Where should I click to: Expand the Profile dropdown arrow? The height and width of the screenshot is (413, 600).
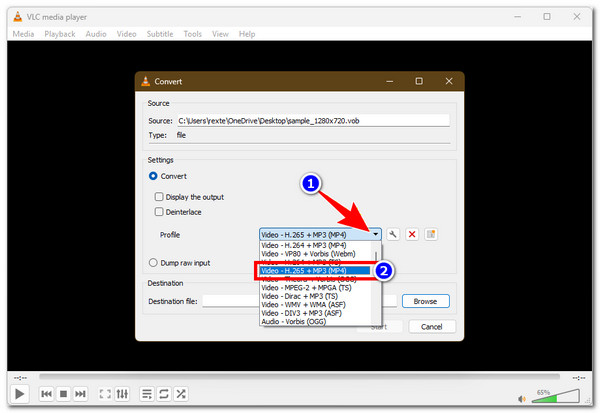click(376, 234)
